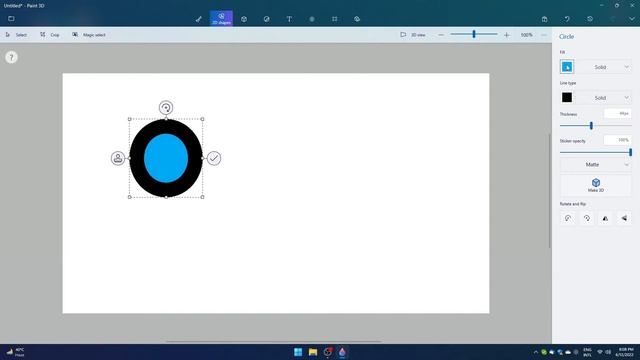Click the Sticker opacity value field
640x360 pixels.
point(618,140)
